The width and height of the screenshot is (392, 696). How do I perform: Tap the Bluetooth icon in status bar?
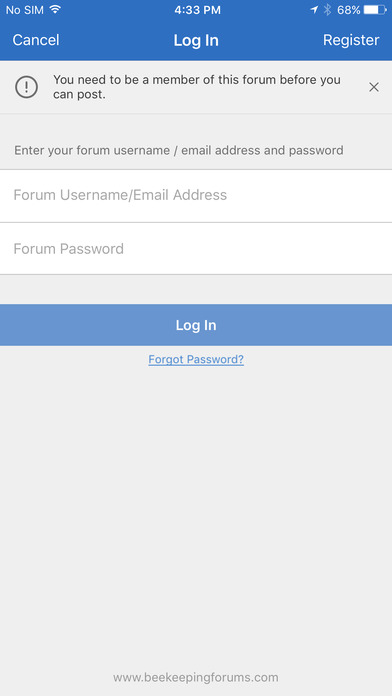[x=328, y=10]
